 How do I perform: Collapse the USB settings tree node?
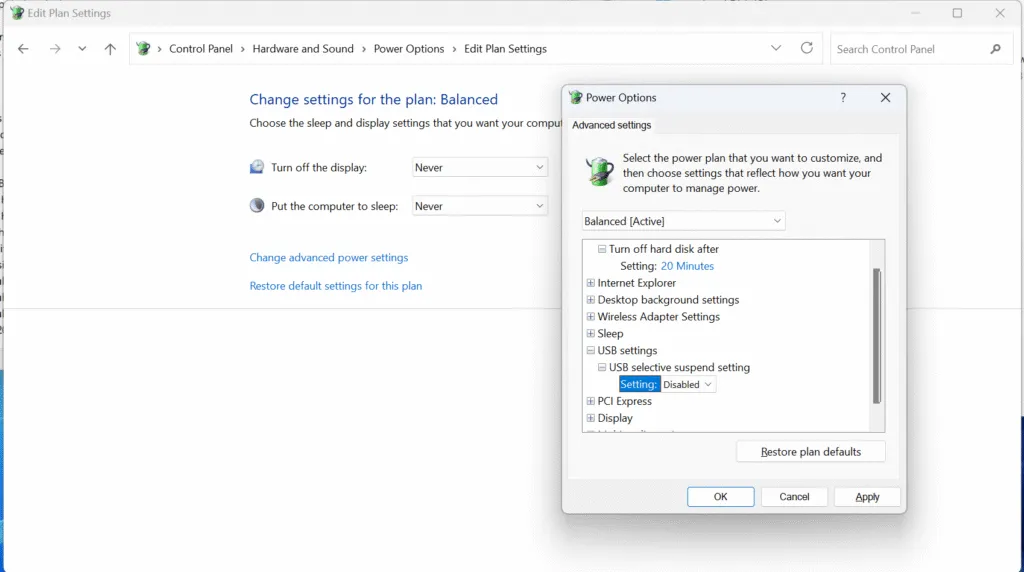(x=591, y=351)
